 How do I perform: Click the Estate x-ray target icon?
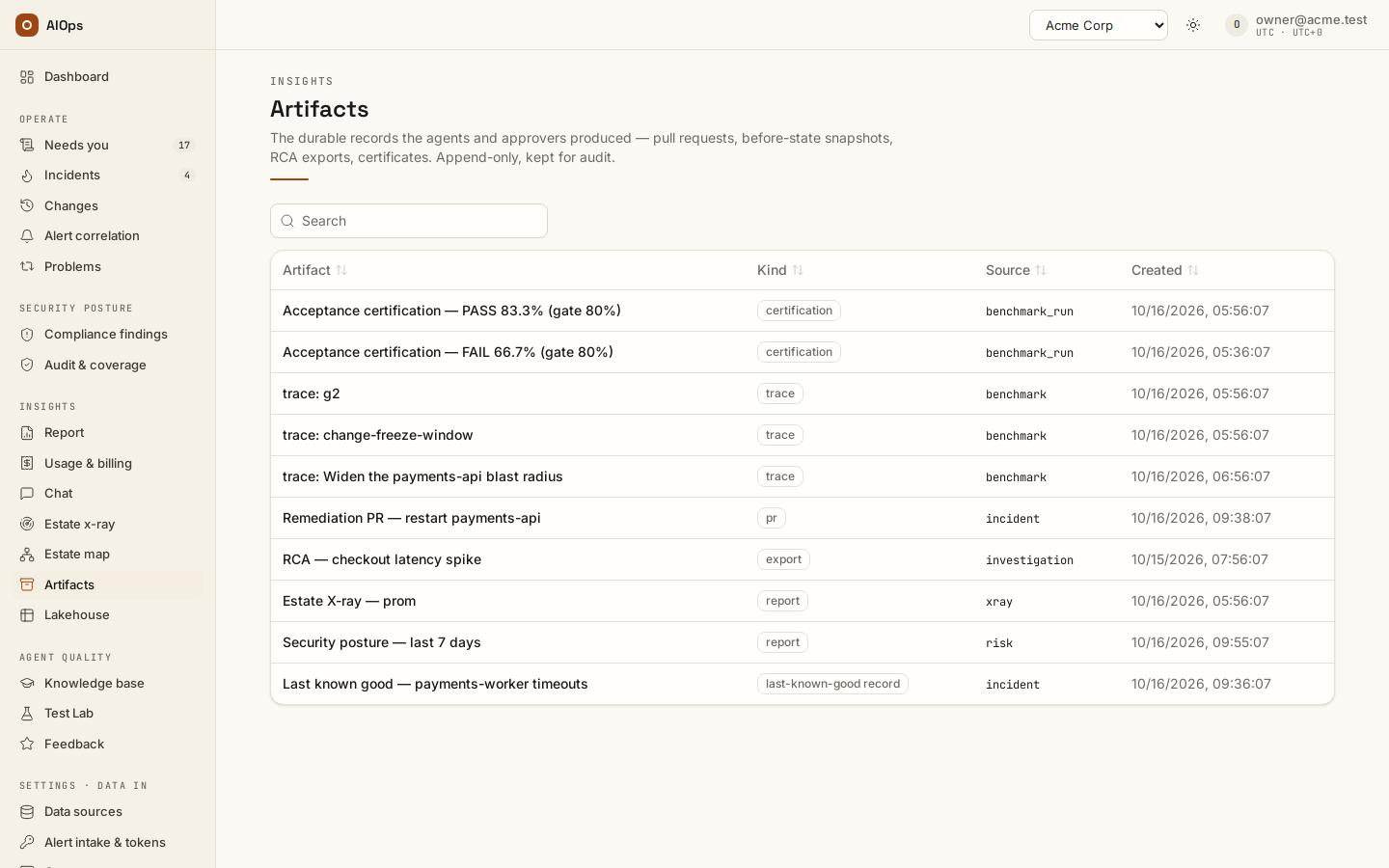click(27, 524)
